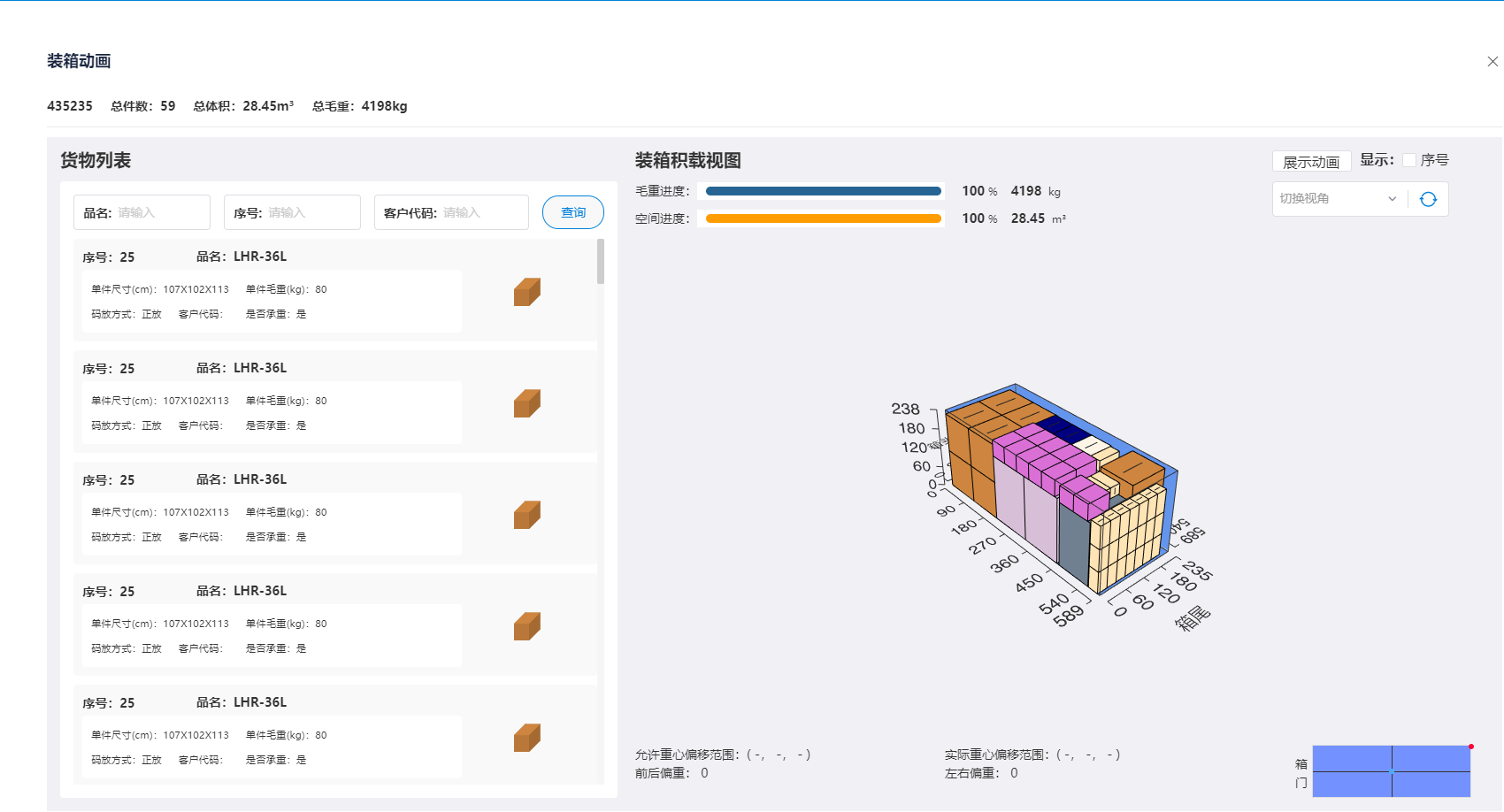Enable the 序号 display checkbox

tap(1409, 160)
